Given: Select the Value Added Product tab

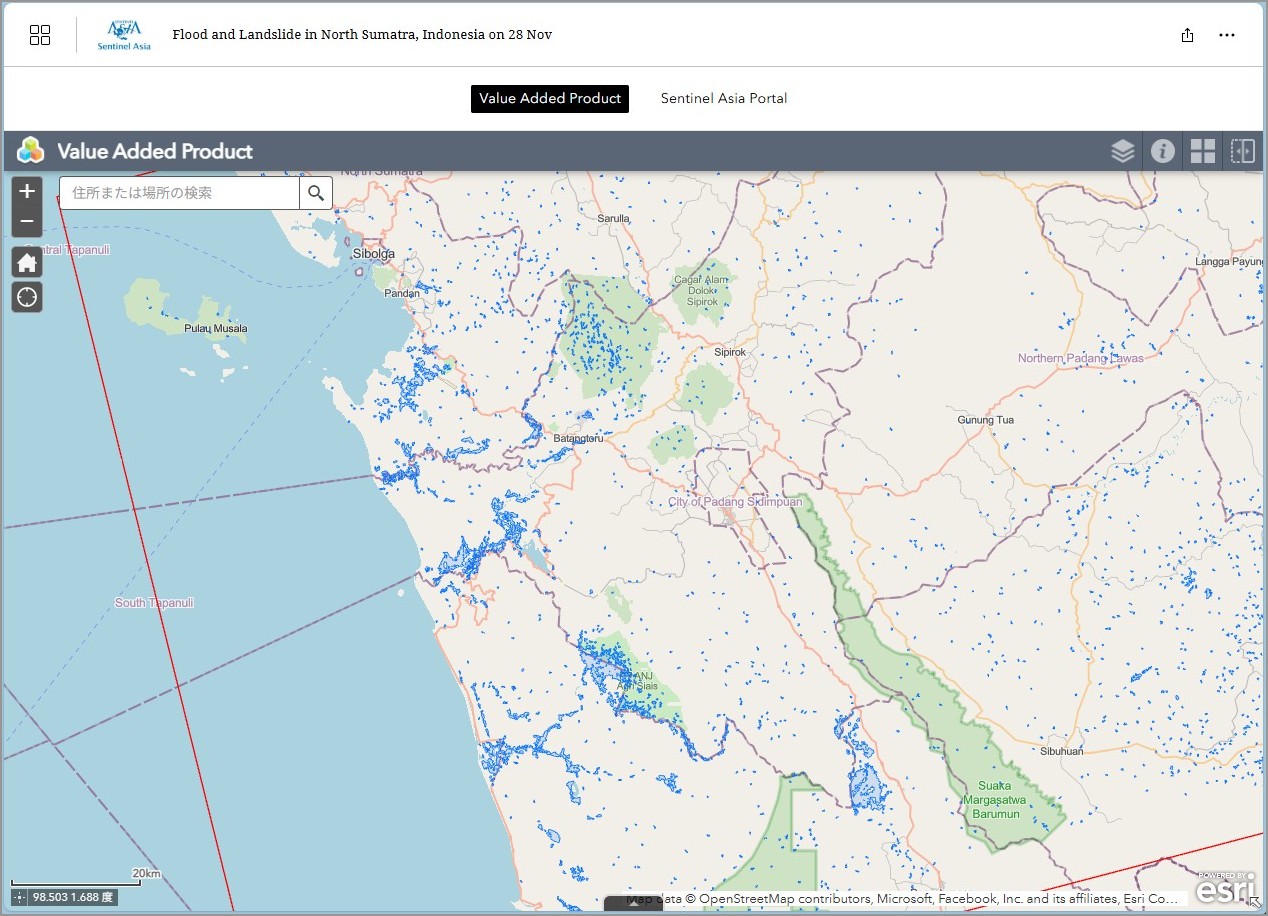Looking at the screenshot, I should pyautogui.click(x=550, y=98).
